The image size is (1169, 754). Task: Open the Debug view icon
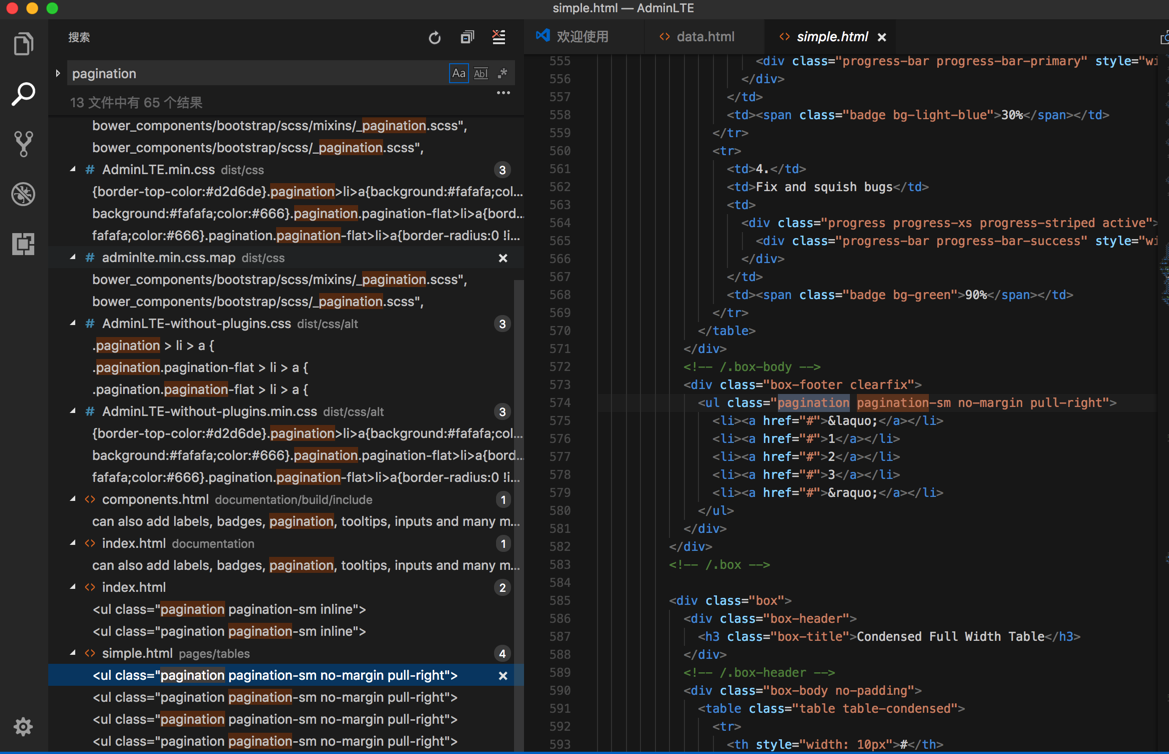pos(23,194)
